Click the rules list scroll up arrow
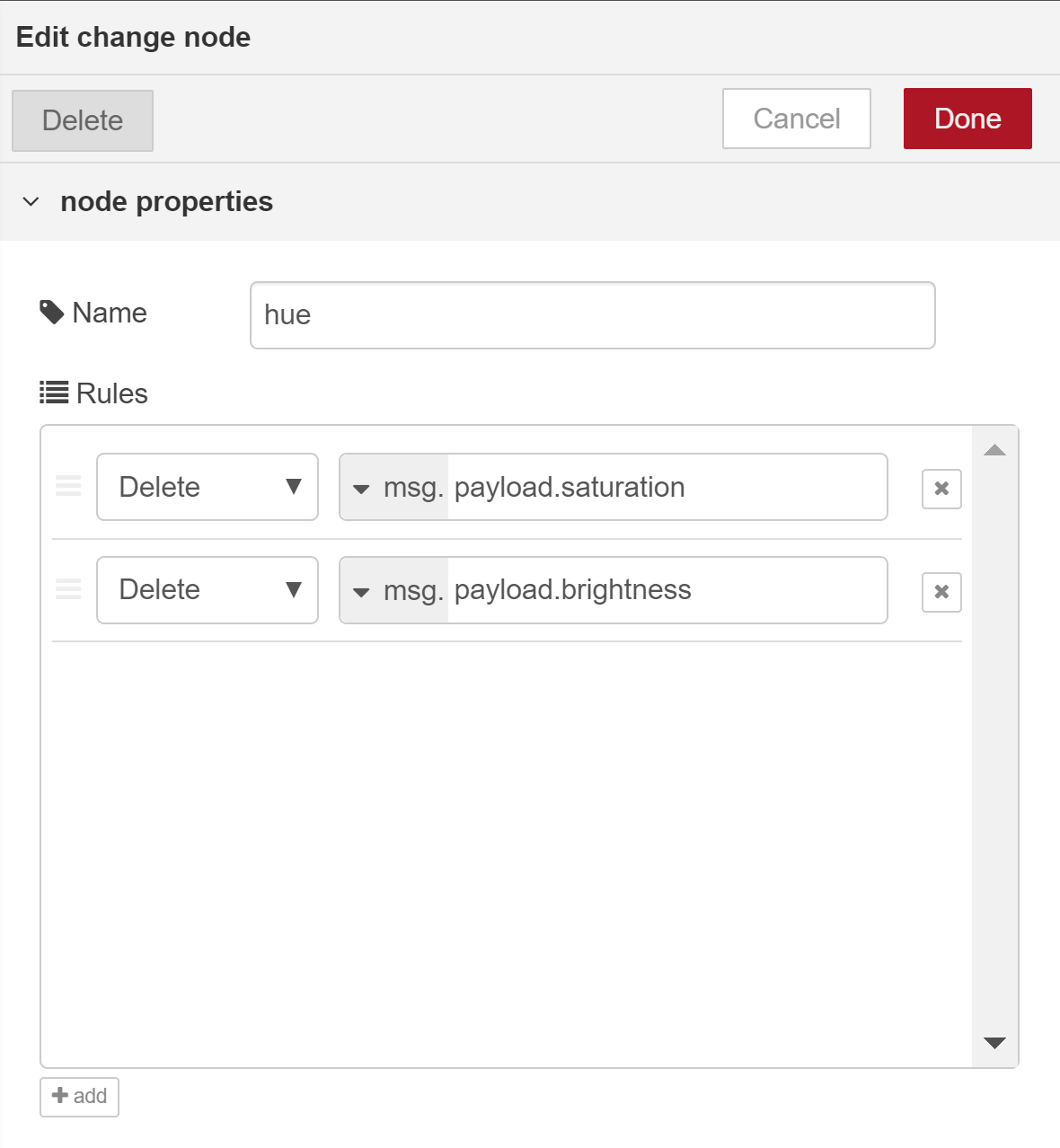The image size is (1060, 1148). click(x=994, y=450)
